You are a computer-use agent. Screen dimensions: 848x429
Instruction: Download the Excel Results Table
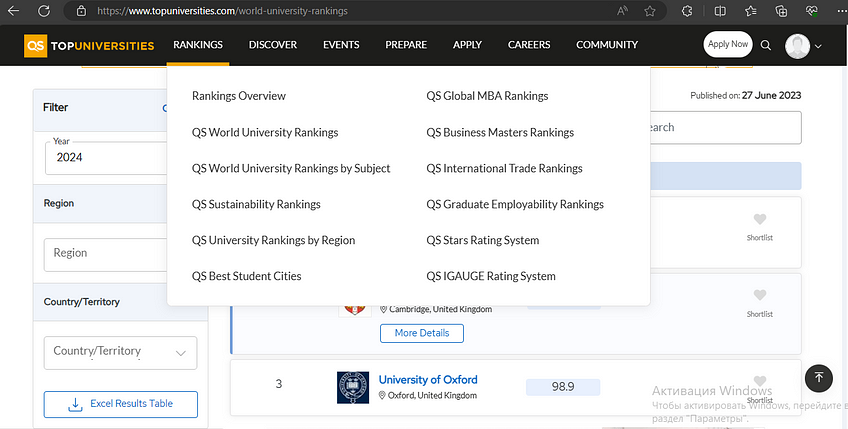[x=121, y=404]
